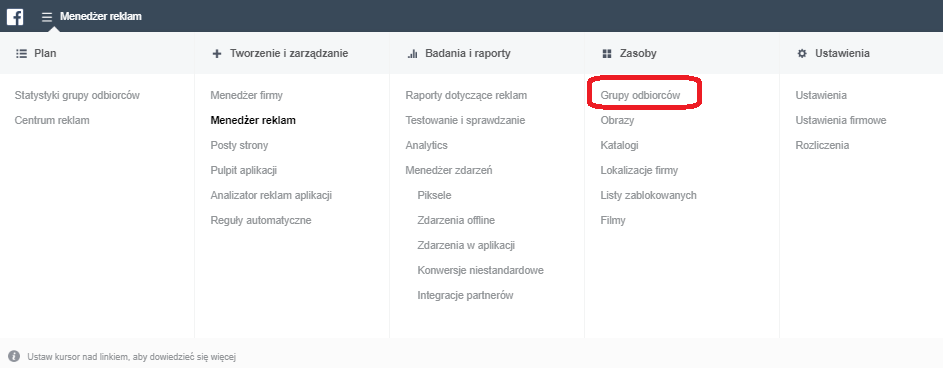Open Raporty dotyczące reklam

pos(466,95)
